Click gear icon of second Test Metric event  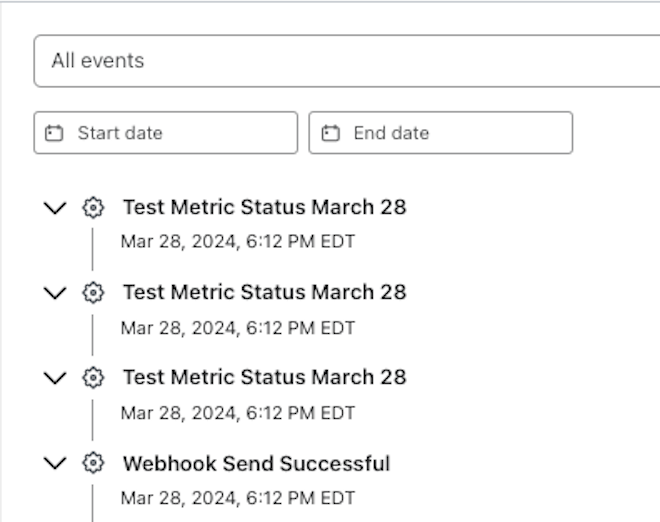click(x=93, y=292)
